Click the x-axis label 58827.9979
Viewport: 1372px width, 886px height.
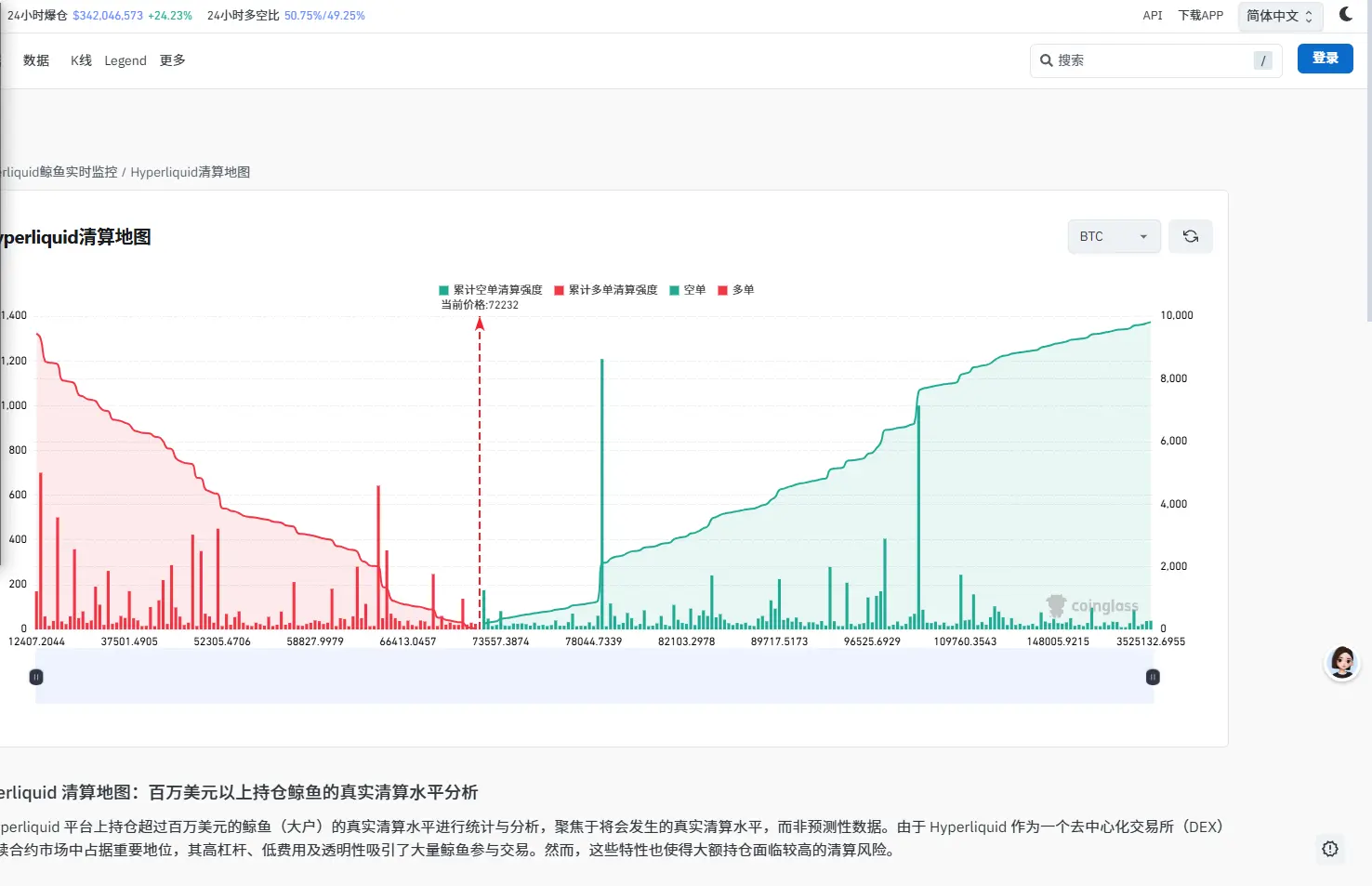point(315,641)
